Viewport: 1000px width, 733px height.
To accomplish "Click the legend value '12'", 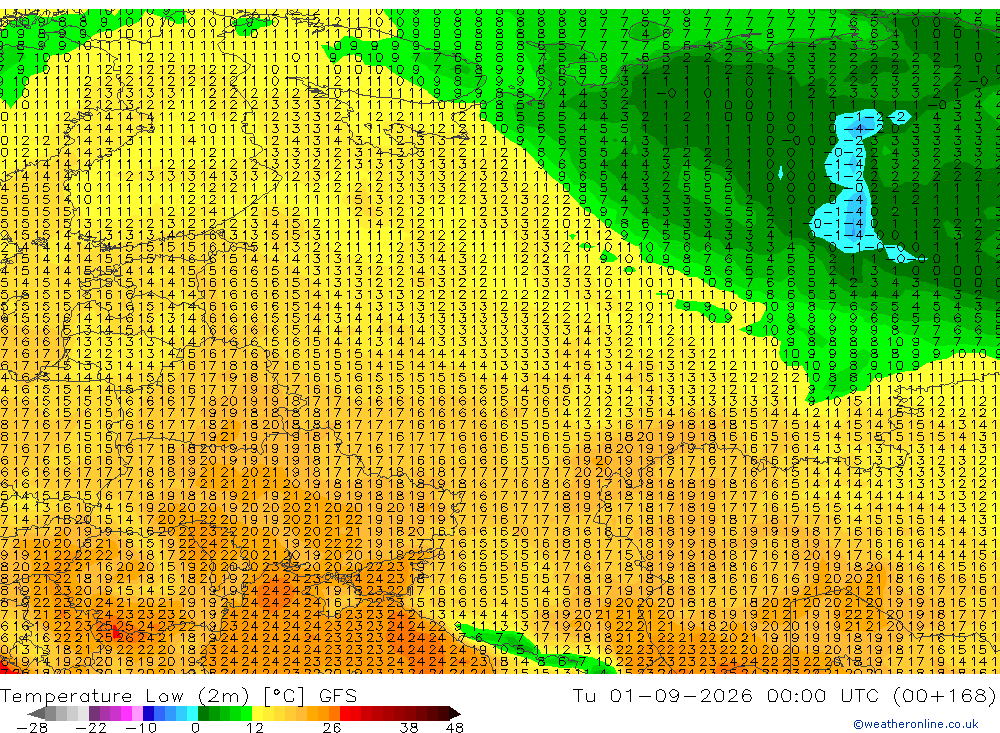I will point(255,727).
